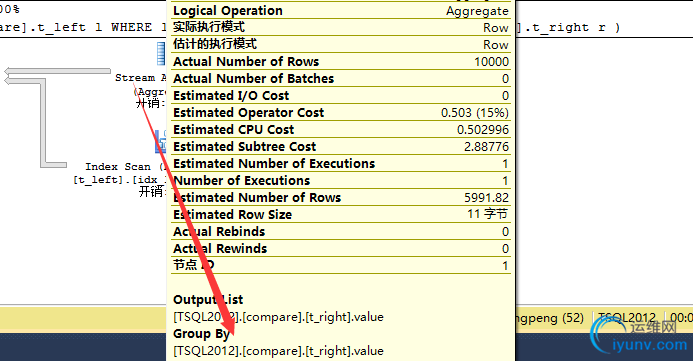Click the Estimated Number of Rows label

pos(257,198)
